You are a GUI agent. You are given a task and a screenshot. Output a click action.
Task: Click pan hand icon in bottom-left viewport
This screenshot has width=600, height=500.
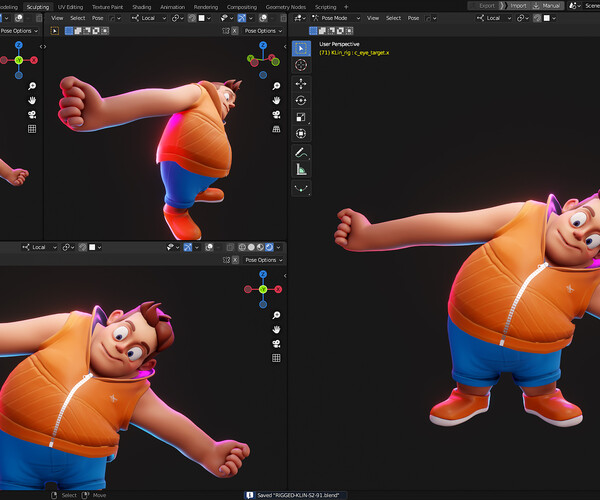276,329
